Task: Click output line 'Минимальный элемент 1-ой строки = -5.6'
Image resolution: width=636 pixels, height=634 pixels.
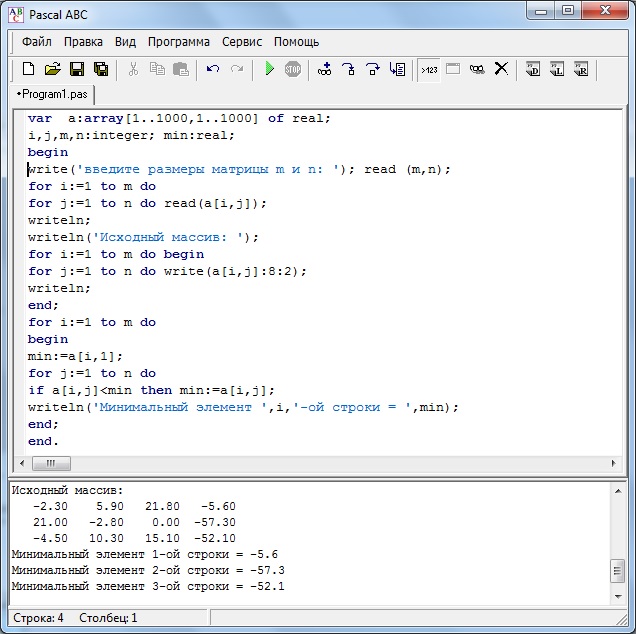Action: point(145,554)
